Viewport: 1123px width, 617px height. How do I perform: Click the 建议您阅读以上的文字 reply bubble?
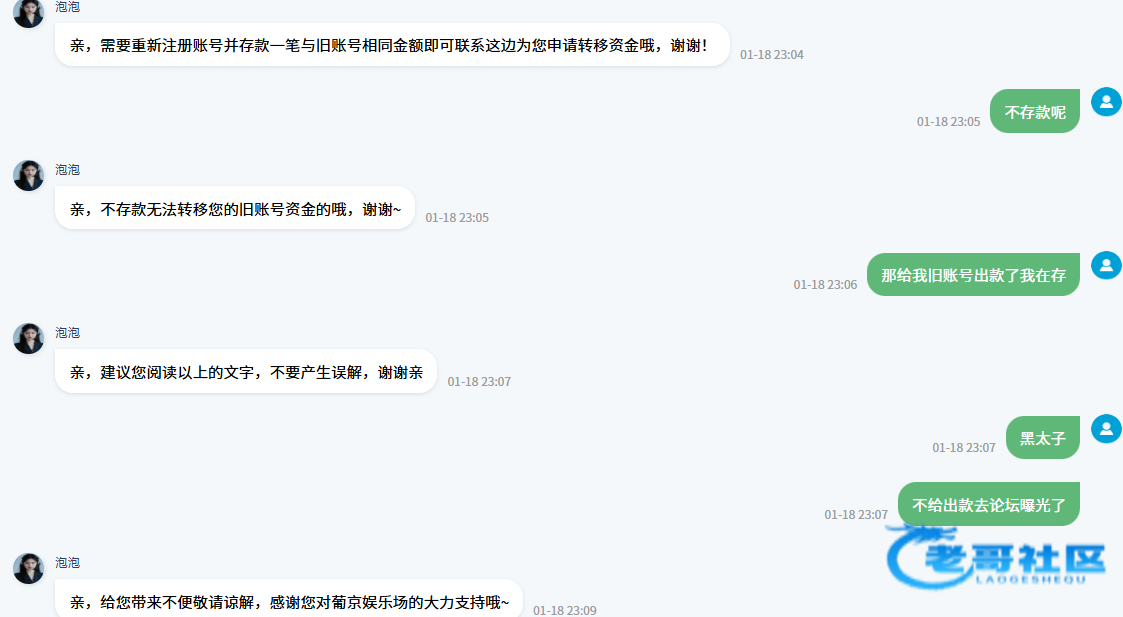246,371
